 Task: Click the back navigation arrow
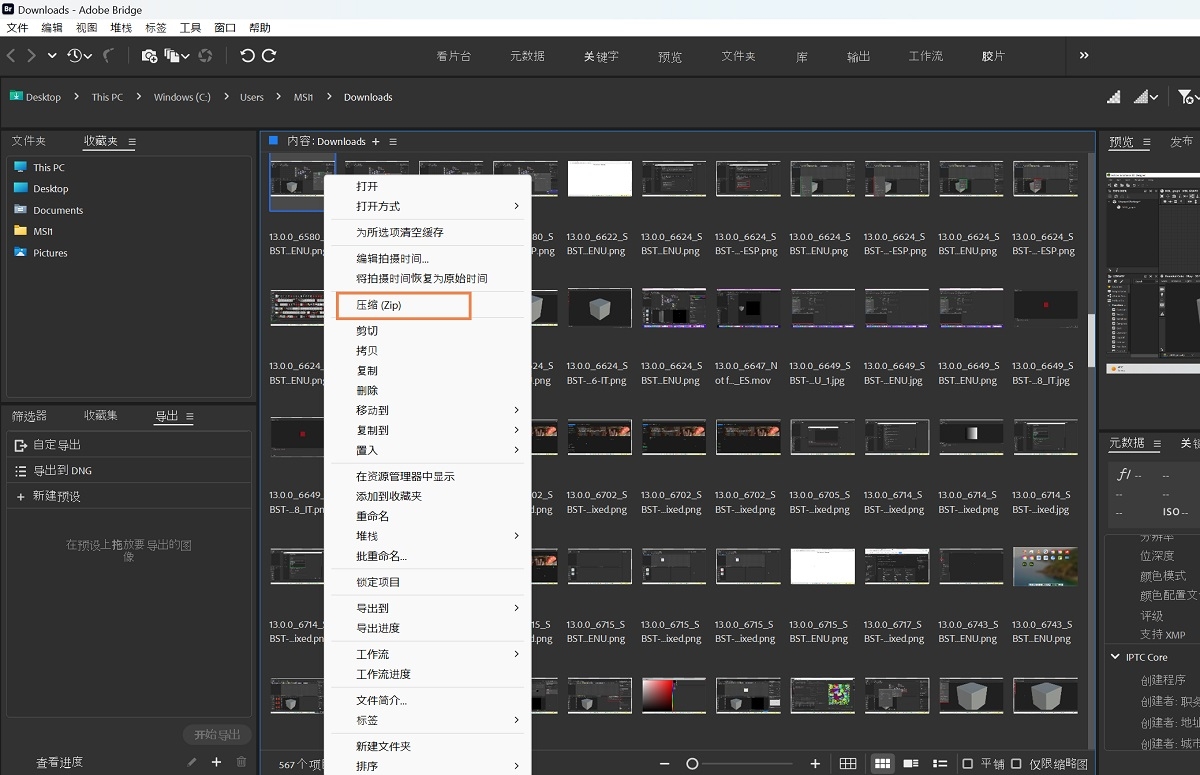click(11, 55)
